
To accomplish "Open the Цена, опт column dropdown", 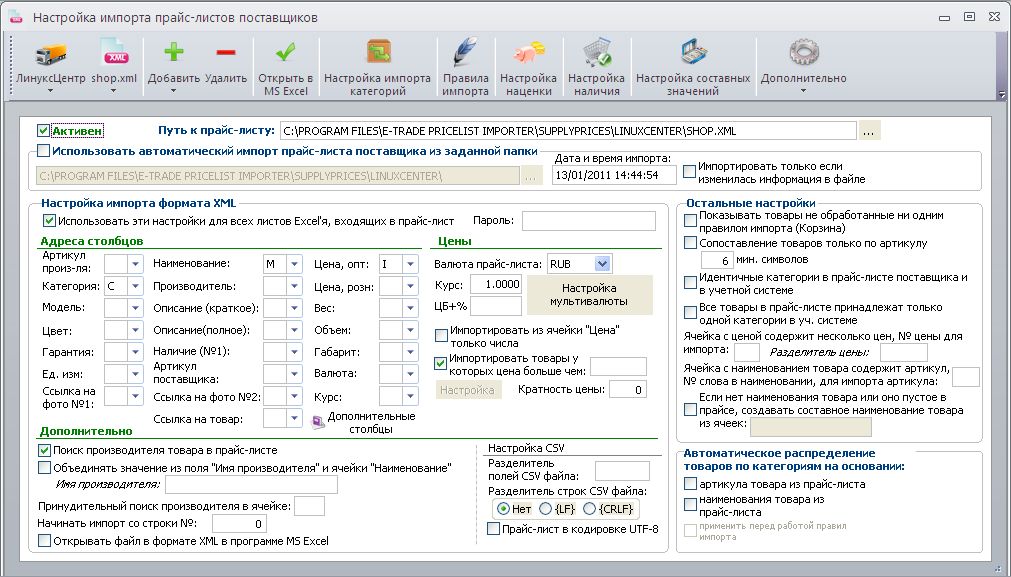I will click(410, 264).
